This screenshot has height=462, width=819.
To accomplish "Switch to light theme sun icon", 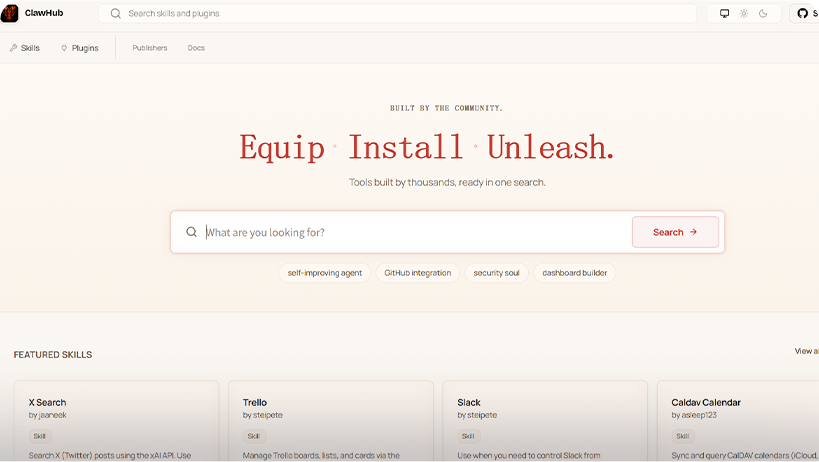I will pyautogui.click(x=744, y=14).
